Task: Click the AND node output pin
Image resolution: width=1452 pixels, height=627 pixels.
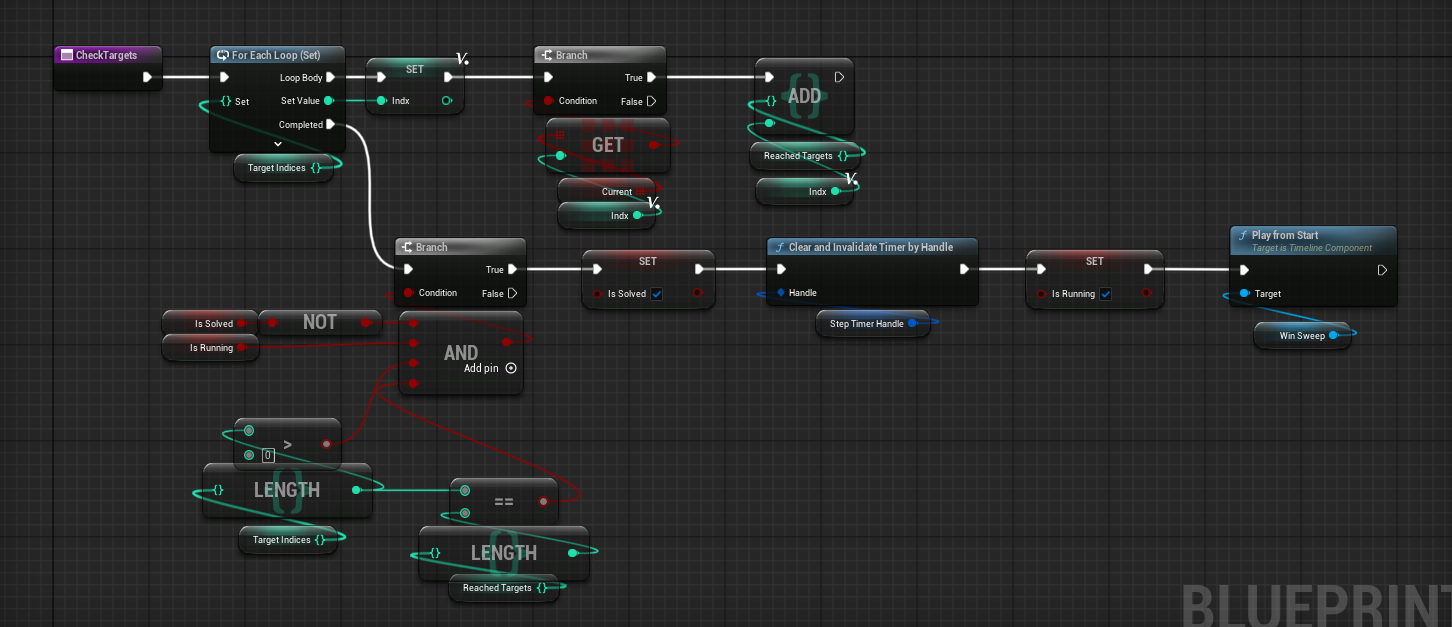Action: (x=507, y=342)
